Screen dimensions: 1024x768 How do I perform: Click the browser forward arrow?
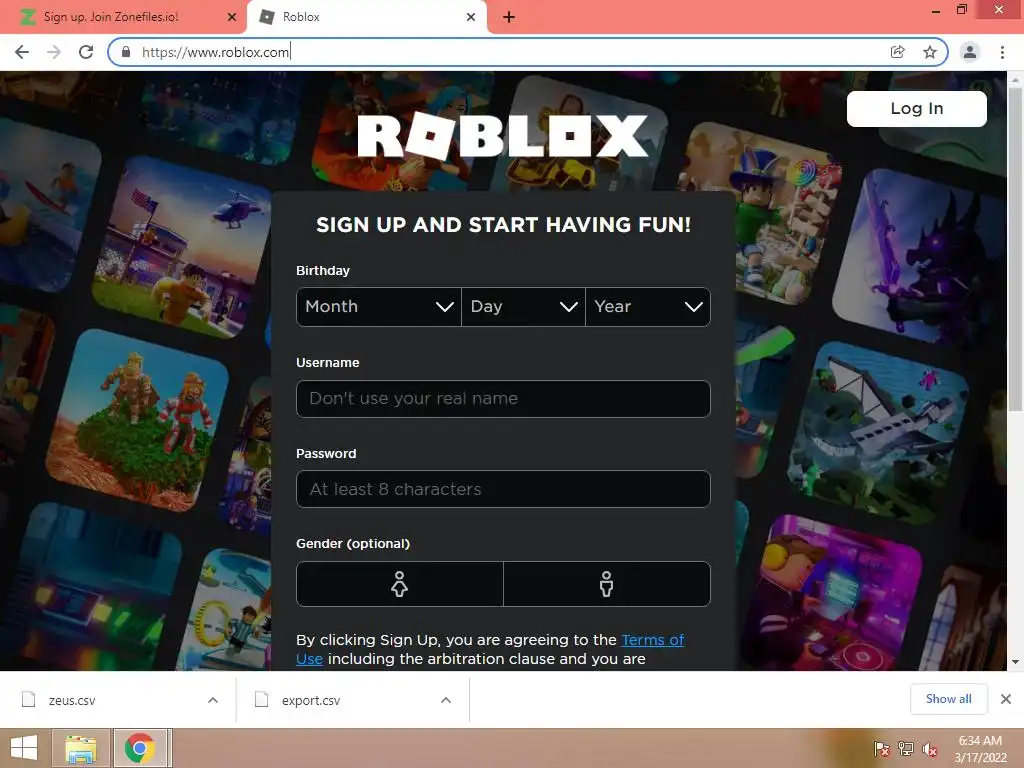(x=54, y=52)
